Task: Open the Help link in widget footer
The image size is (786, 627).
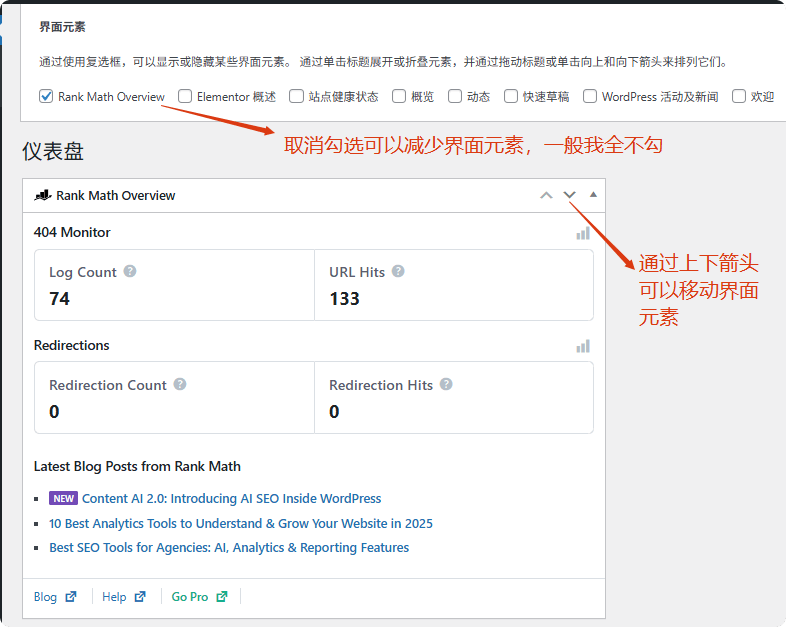Action: point(114,597)
